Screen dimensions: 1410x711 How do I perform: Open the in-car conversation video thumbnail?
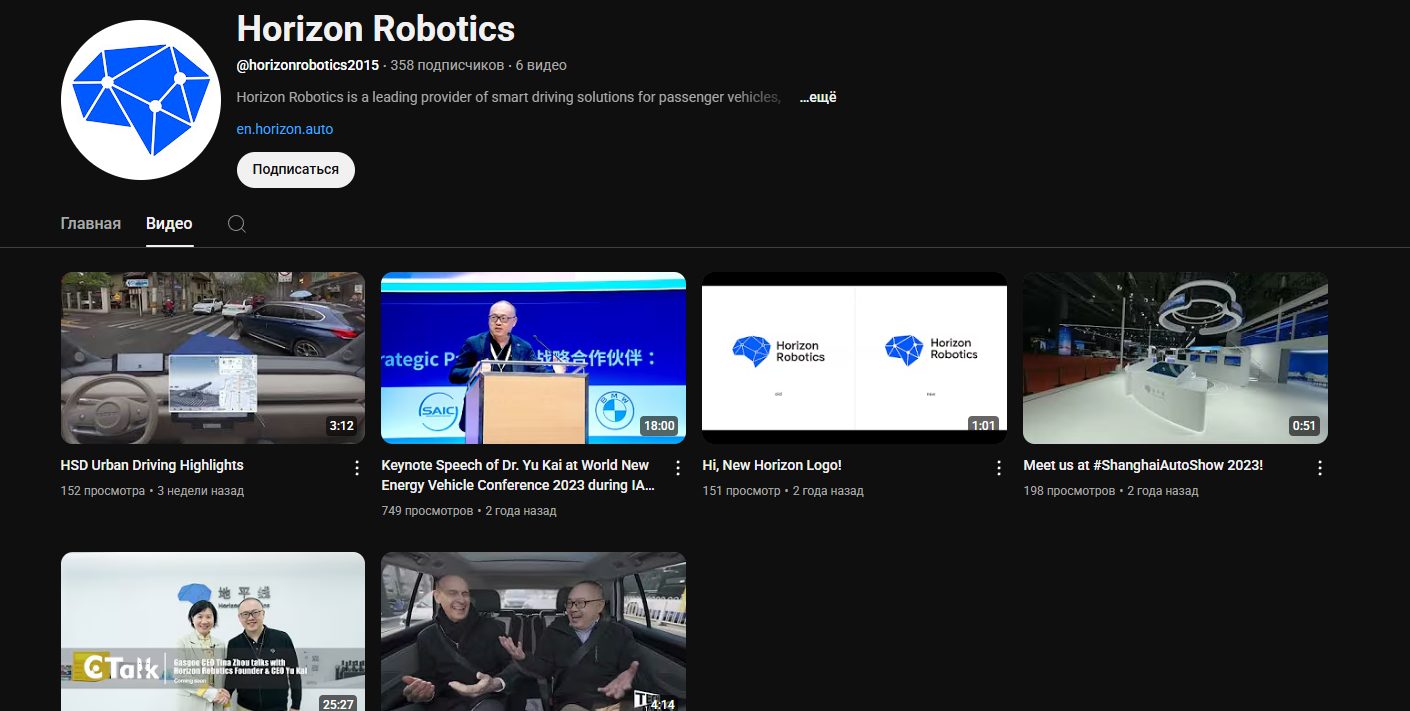tap(533, 631)
